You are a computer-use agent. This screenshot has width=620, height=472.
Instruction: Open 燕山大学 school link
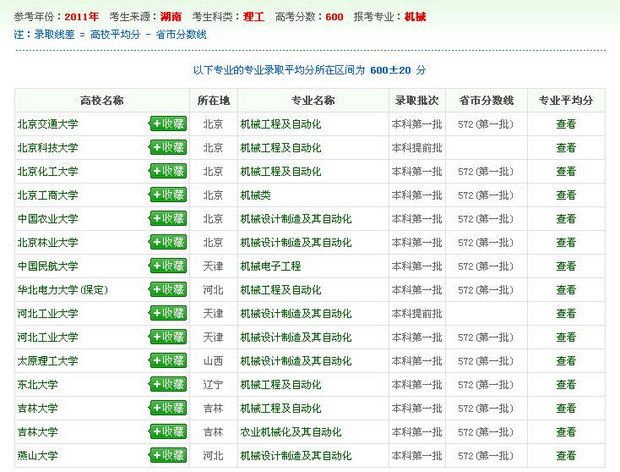[x=38, y=456]
